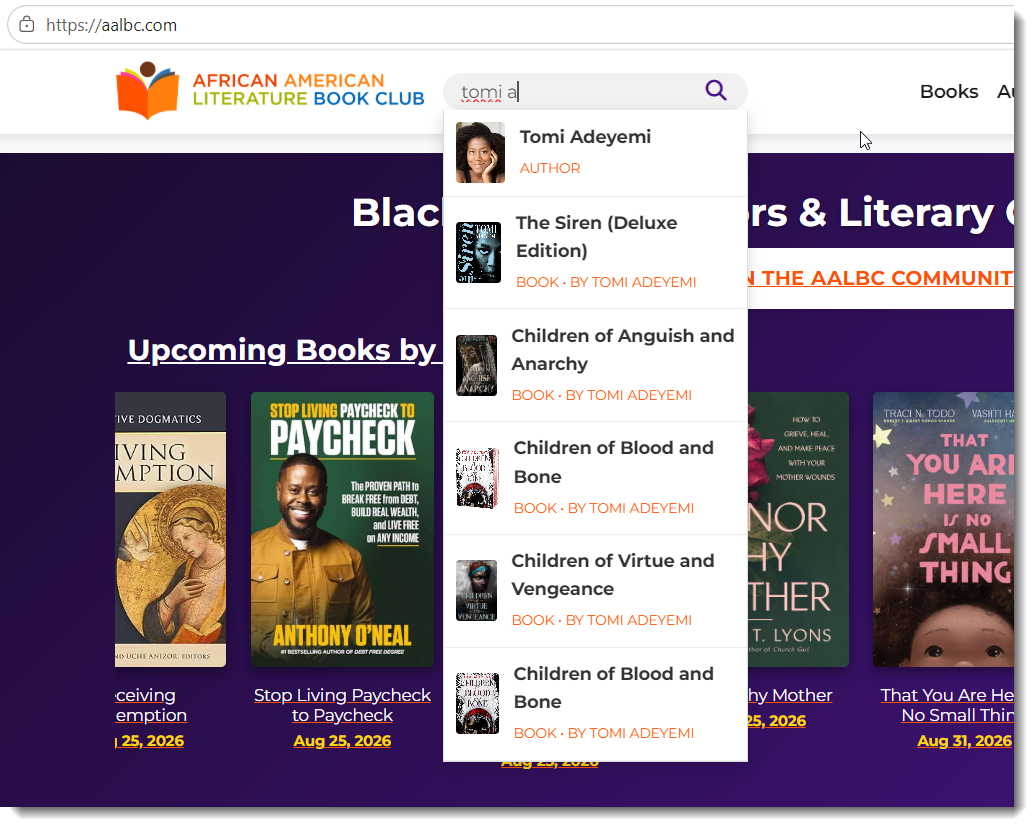Click the Mother book cover by T. Lyons
This screenshot has height=829, width=1036.
[x=798, y=529]
